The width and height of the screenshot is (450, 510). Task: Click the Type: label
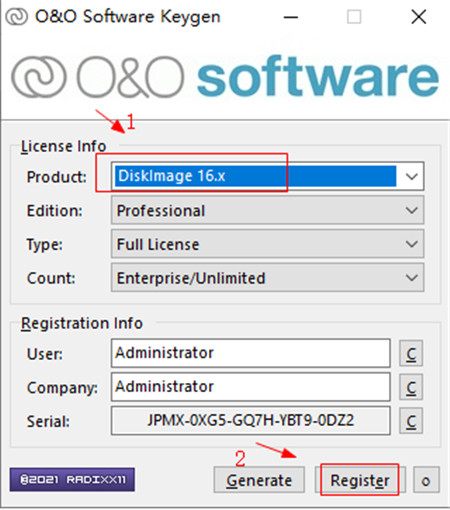point(45,245)
